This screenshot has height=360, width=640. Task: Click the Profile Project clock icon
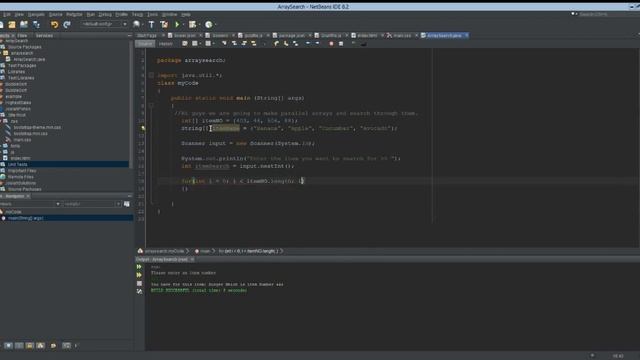tap(209, 24)
